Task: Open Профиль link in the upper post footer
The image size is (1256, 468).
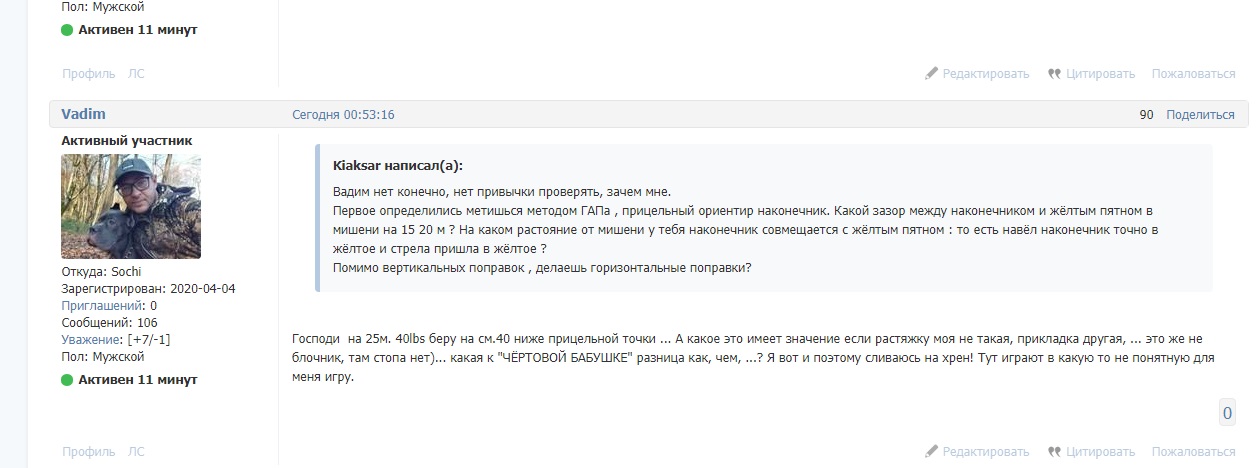Action: tap(89, 74)
